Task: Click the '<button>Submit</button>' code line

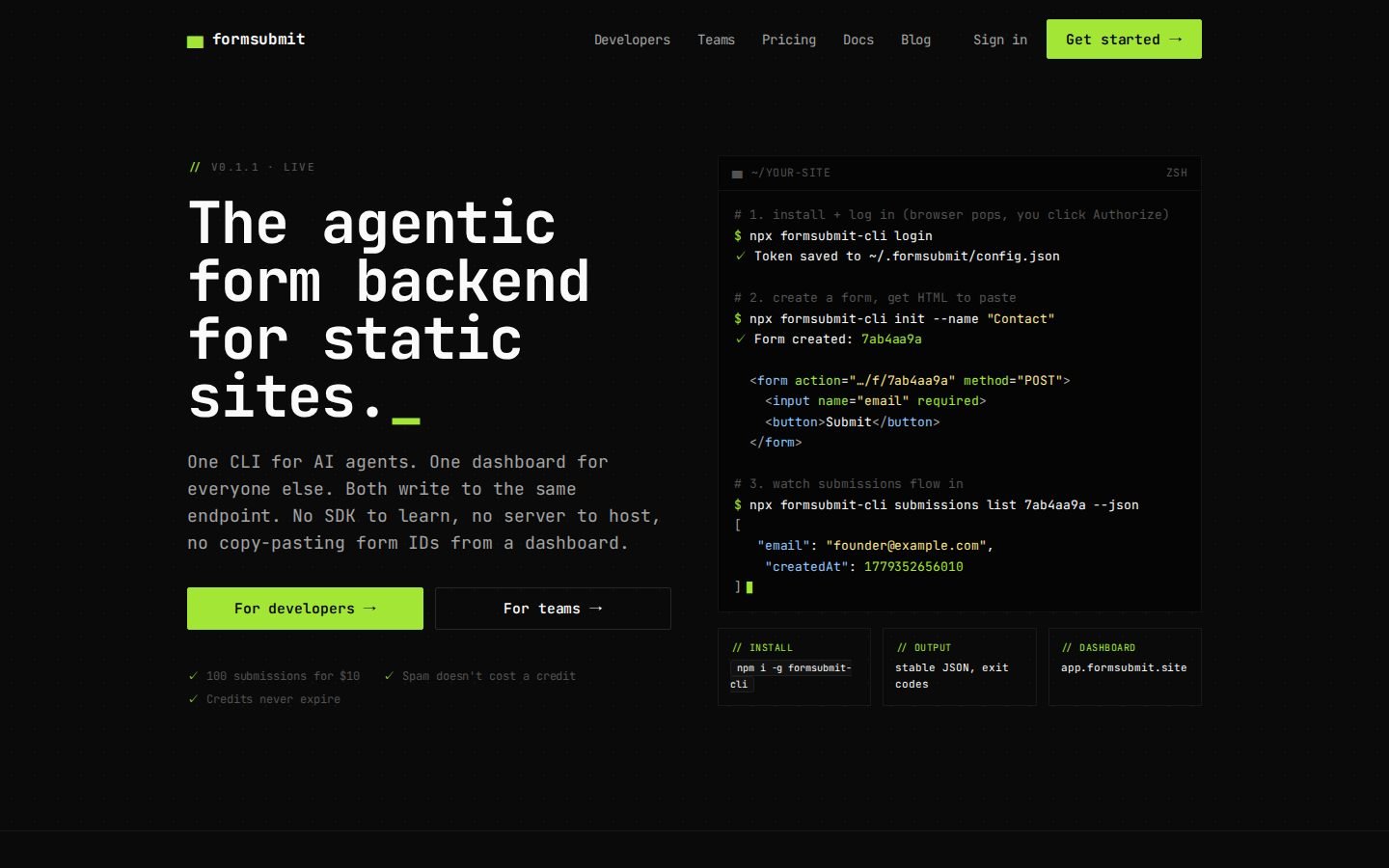Action: pos(853,422)
